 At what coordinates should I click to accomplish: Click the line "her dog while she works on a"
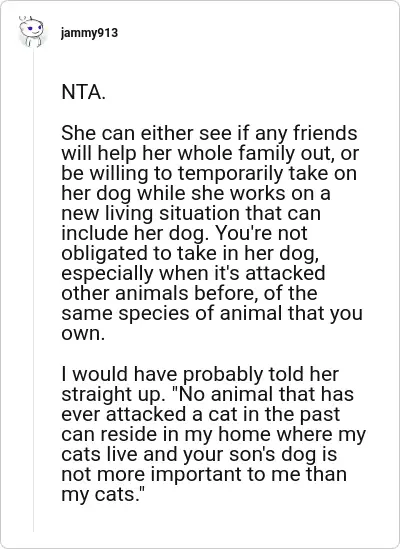coord(196,194)
